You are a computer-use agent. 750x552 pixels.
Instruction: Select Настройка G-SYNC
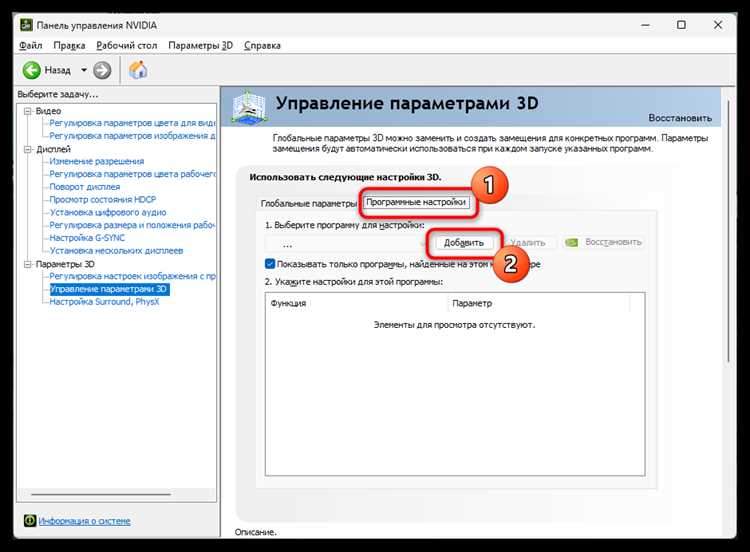point(87,238)
